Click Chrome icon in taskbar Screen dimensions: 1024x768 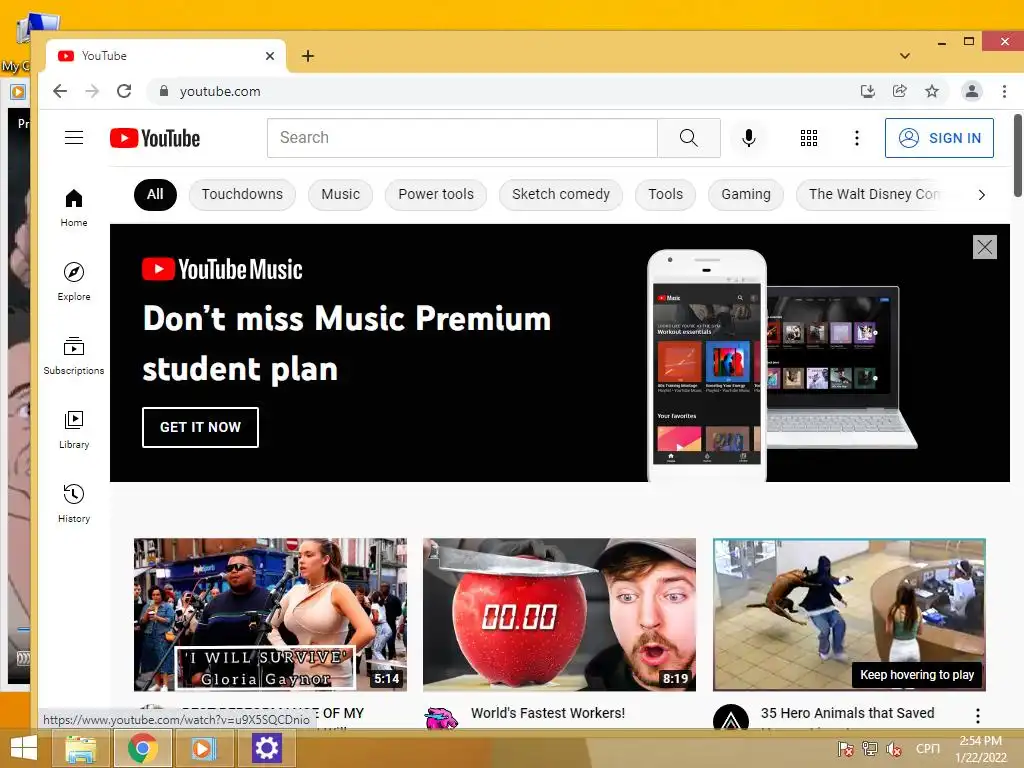tap(143, 748)
